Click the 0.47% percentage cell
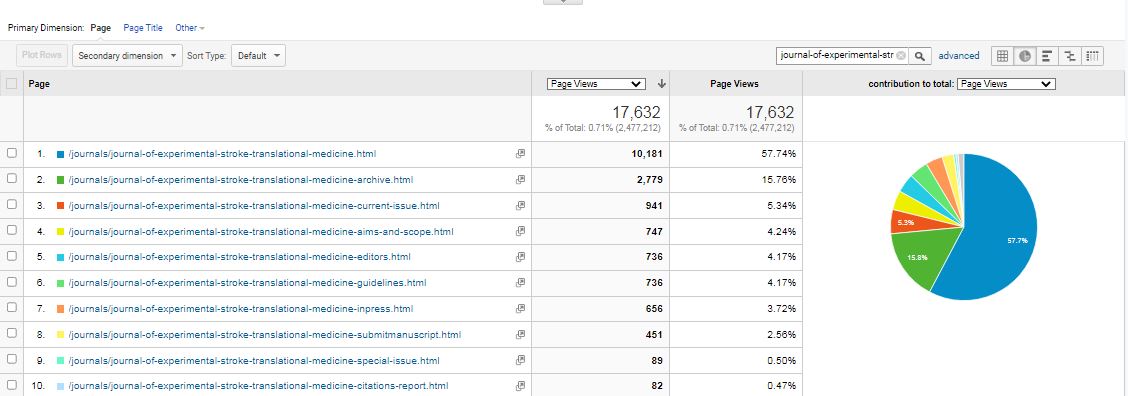The height and width of the screenshot is (396, 1128). tap(781, 386)
